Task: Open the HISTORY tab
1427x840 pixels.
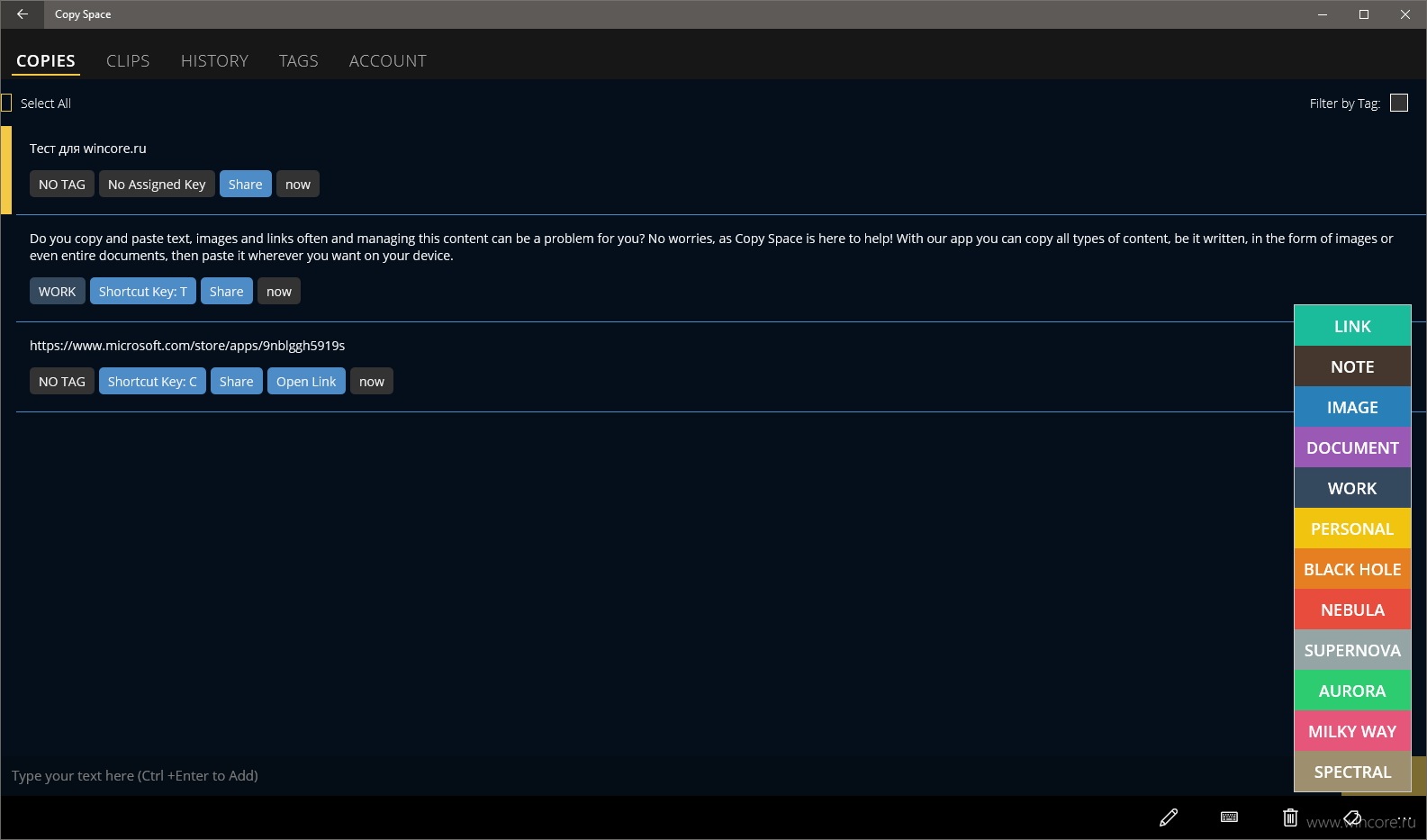Action: pyautogui.click(x=214, y=61)
